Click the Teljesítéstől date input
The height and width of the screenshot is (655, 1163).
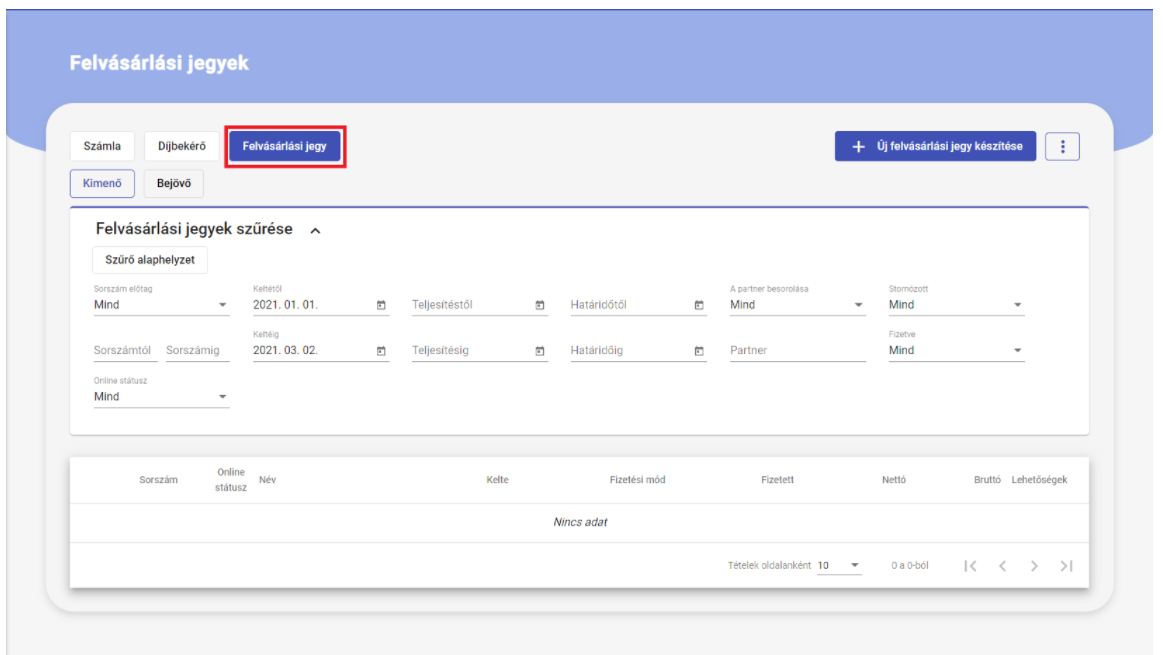pos(472,305)
